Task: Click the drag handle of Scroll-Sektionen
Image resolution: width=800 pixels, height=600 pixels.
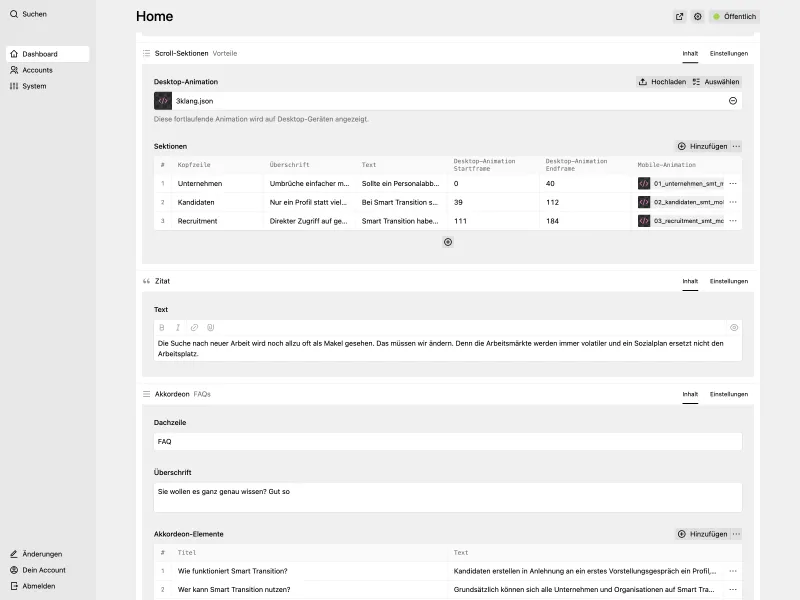Action: [x=145, y=54]
